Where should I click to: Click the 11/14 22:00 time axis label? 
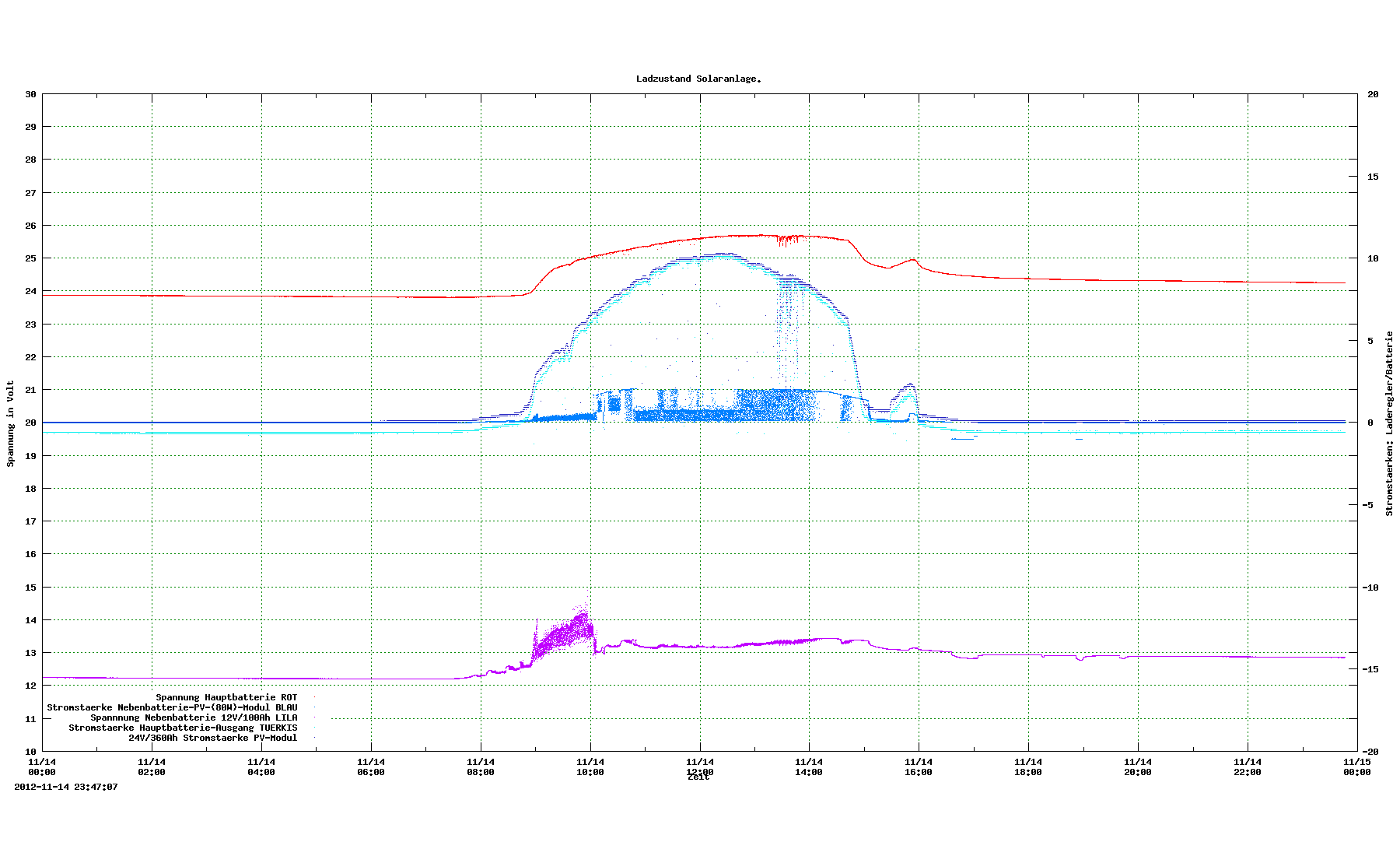click(x=1248, y=767)
